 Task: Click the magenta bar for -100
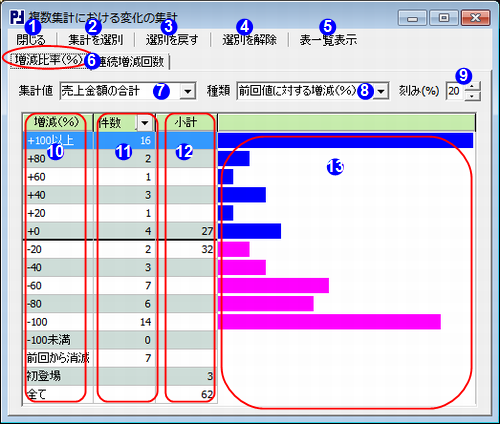329,322
